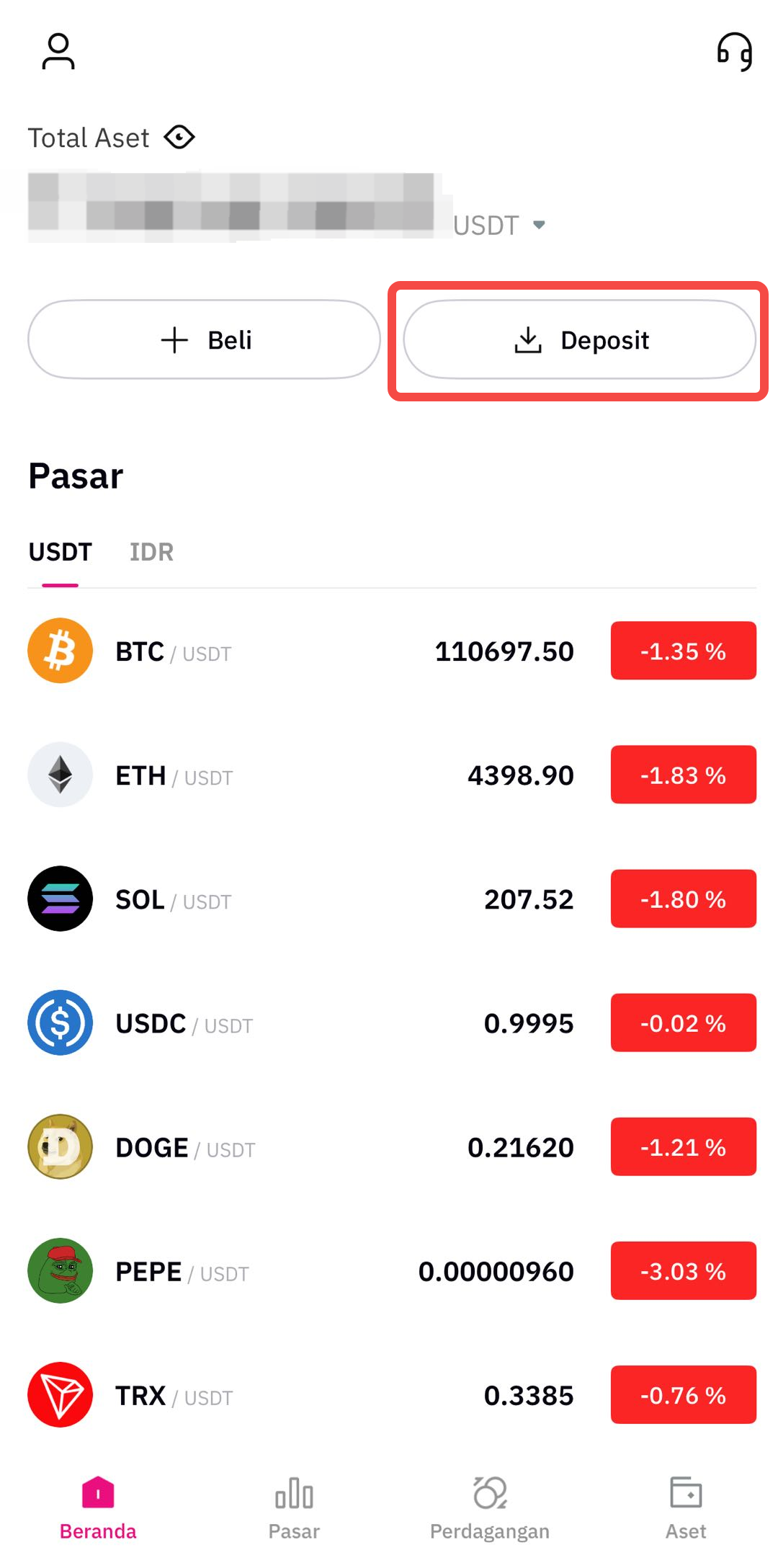Image resolution: width=778 pixels, height=1568 pixels.
Task: Expand the USDT currency dropdown arrow
Action: point(539,225)
